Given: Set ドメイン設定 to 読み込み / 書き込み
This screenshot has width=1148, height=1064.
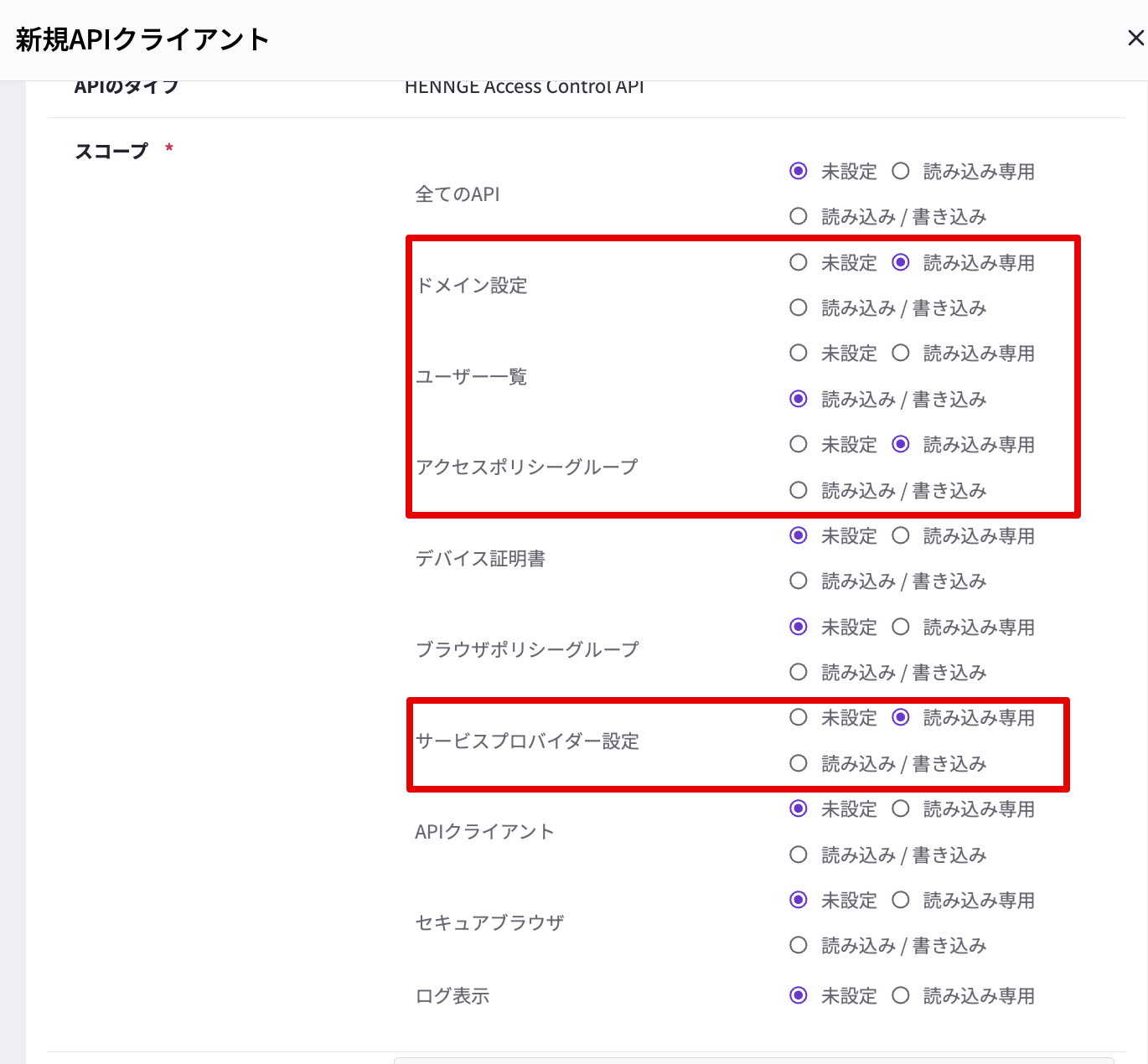Looking at the screenshot, I should pos(799,308).
